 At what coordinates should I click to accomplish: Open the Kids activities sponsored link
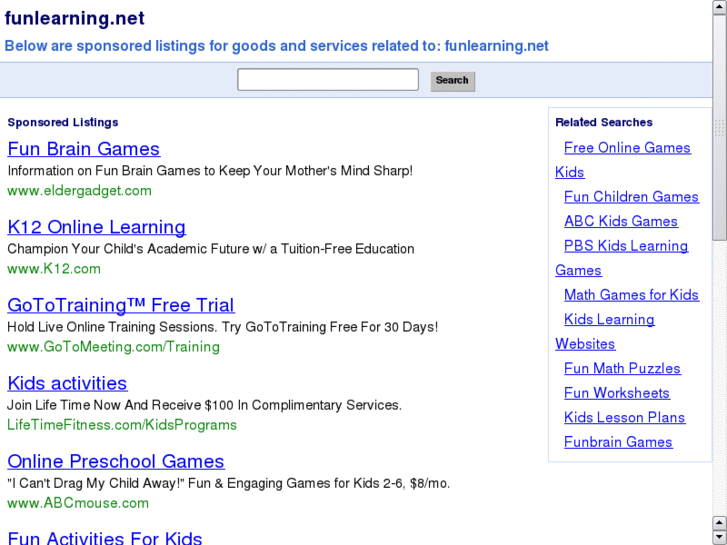coord(67,383)
